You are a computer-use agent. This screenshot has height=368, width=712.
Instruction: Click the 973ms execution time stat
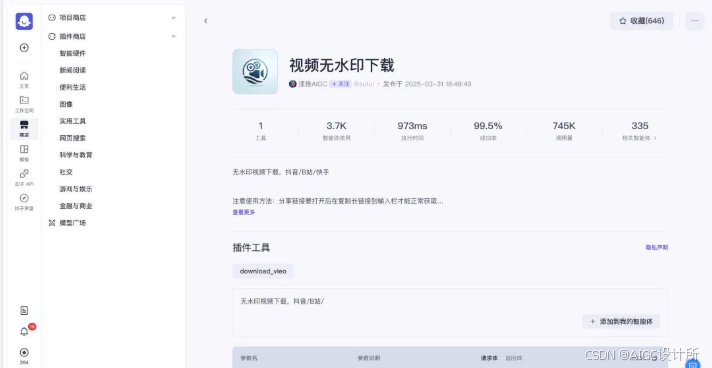(x=412, y=130)
